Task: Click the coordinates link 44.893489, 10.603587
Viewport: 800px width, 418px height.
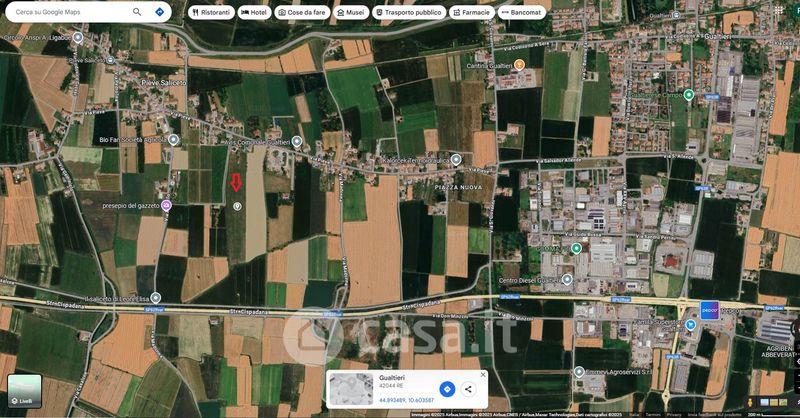Action: [x=406, y=399]
